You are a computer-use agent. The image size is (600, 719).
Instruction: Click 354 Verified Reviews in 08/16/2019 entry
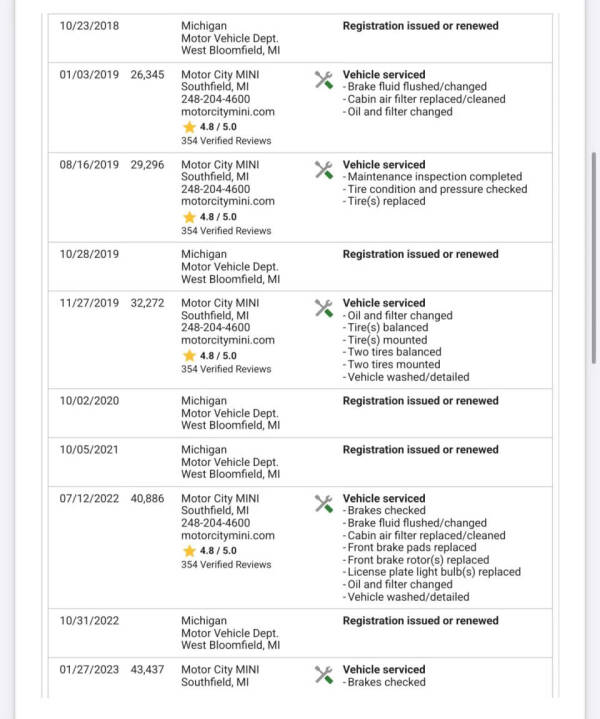[226, 231]
